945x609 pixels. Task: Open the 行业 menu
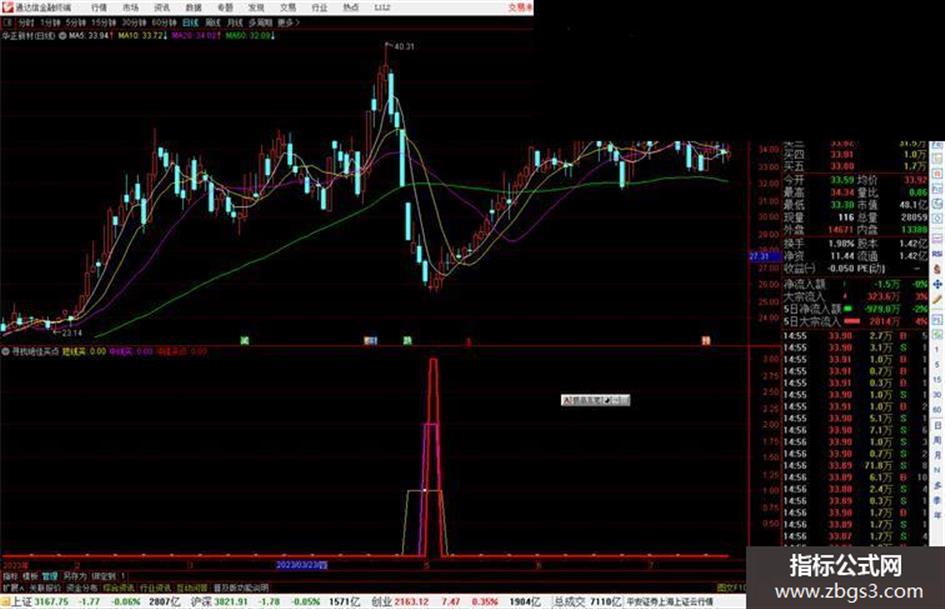(319, 8)
